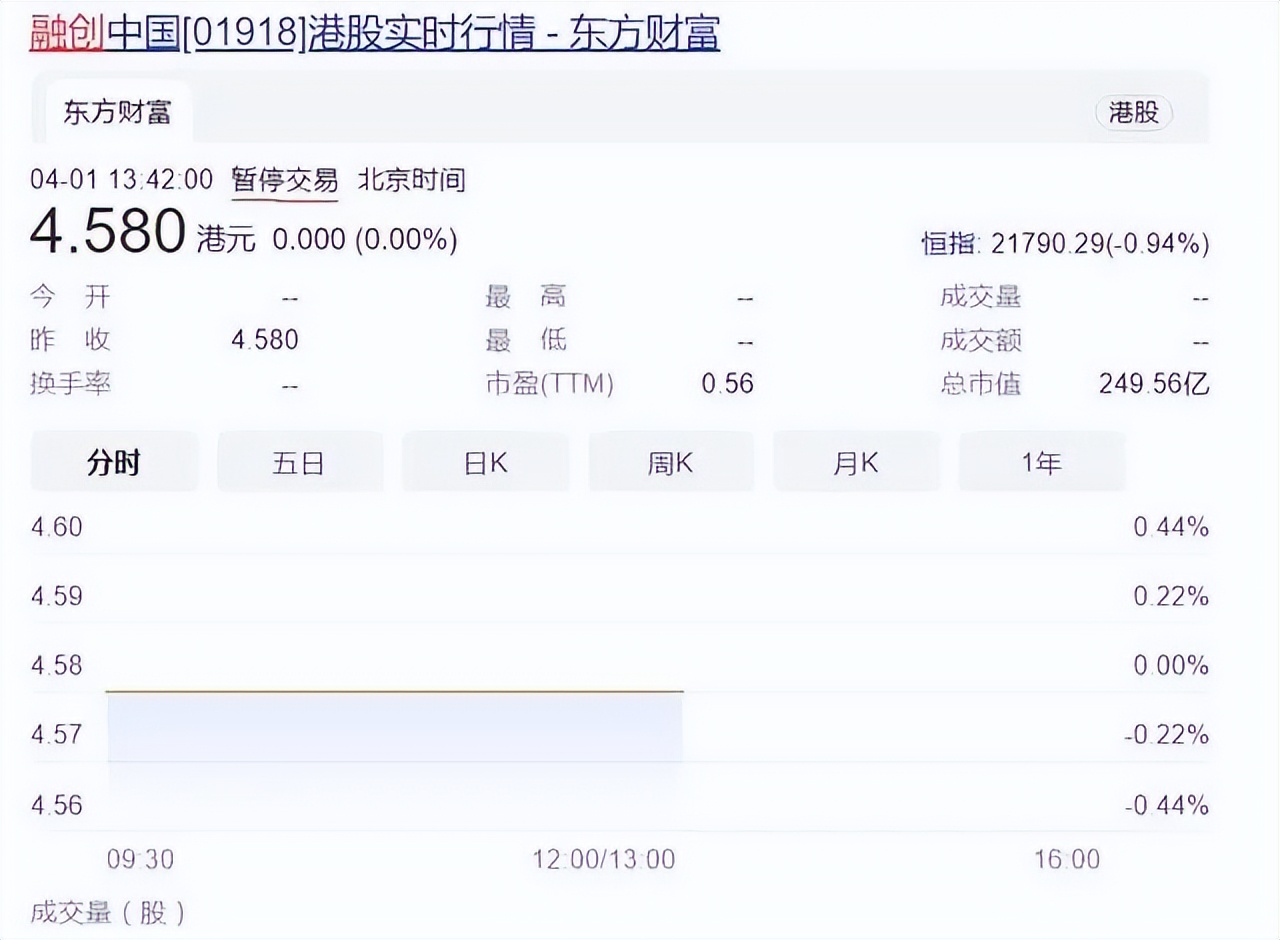1280x940 pixels.
Task: Click the 09:30 time axis label
Action: [x=139, y=859]
